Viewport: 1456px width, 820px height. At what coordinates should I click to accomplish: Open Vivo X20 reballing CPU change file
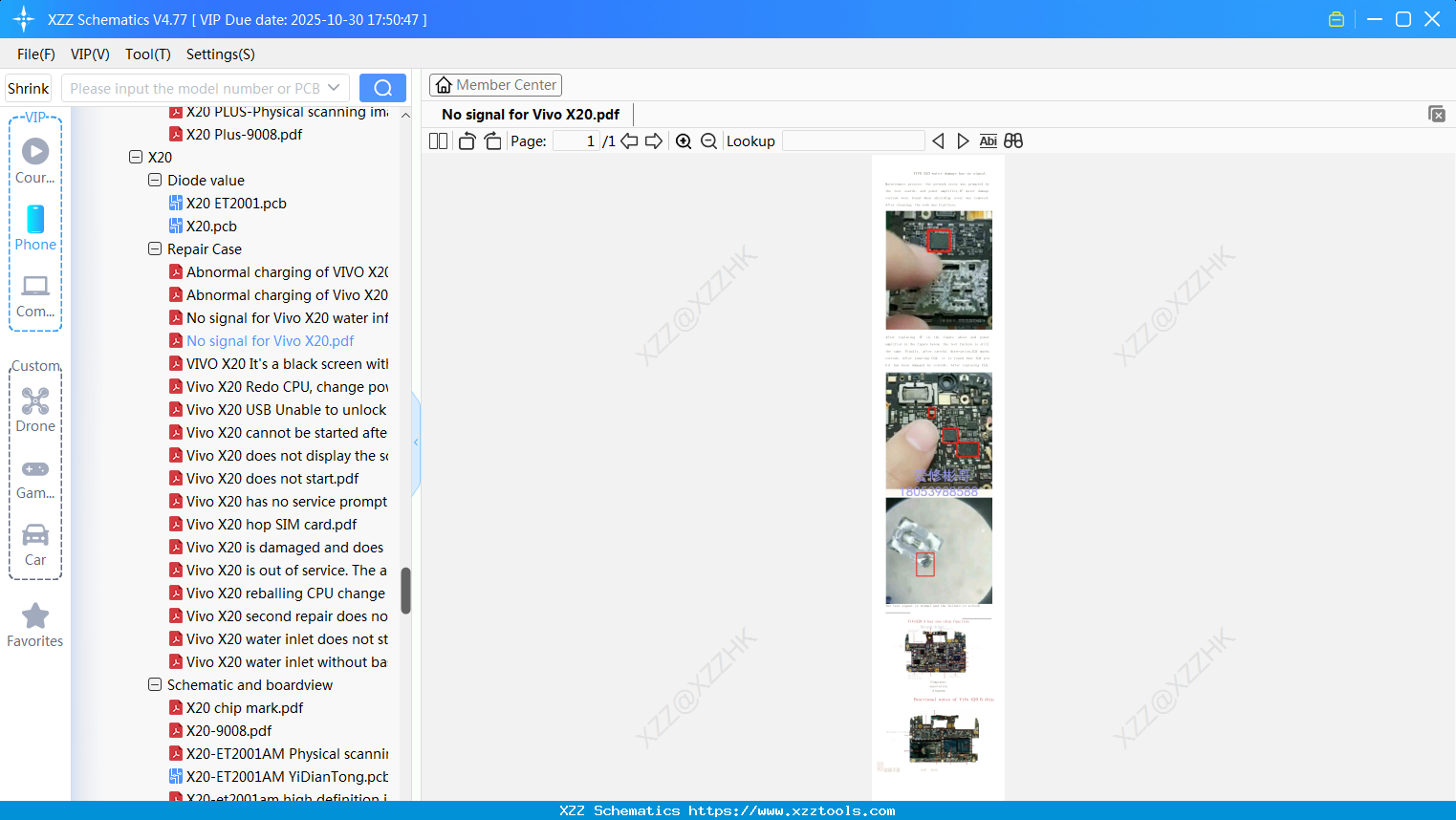click(286, 593)
